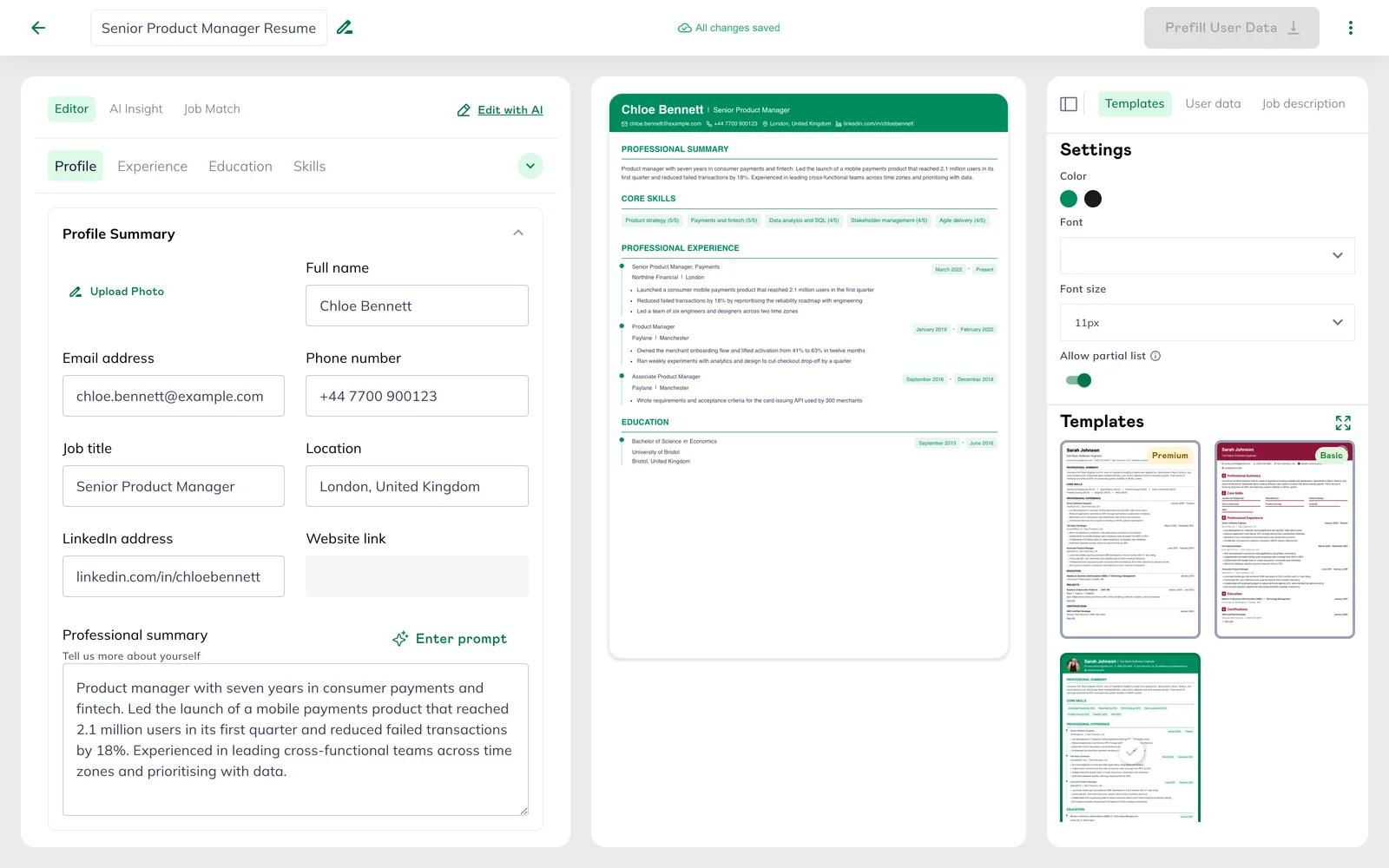Click the empty Website link field

coord(417,576)
